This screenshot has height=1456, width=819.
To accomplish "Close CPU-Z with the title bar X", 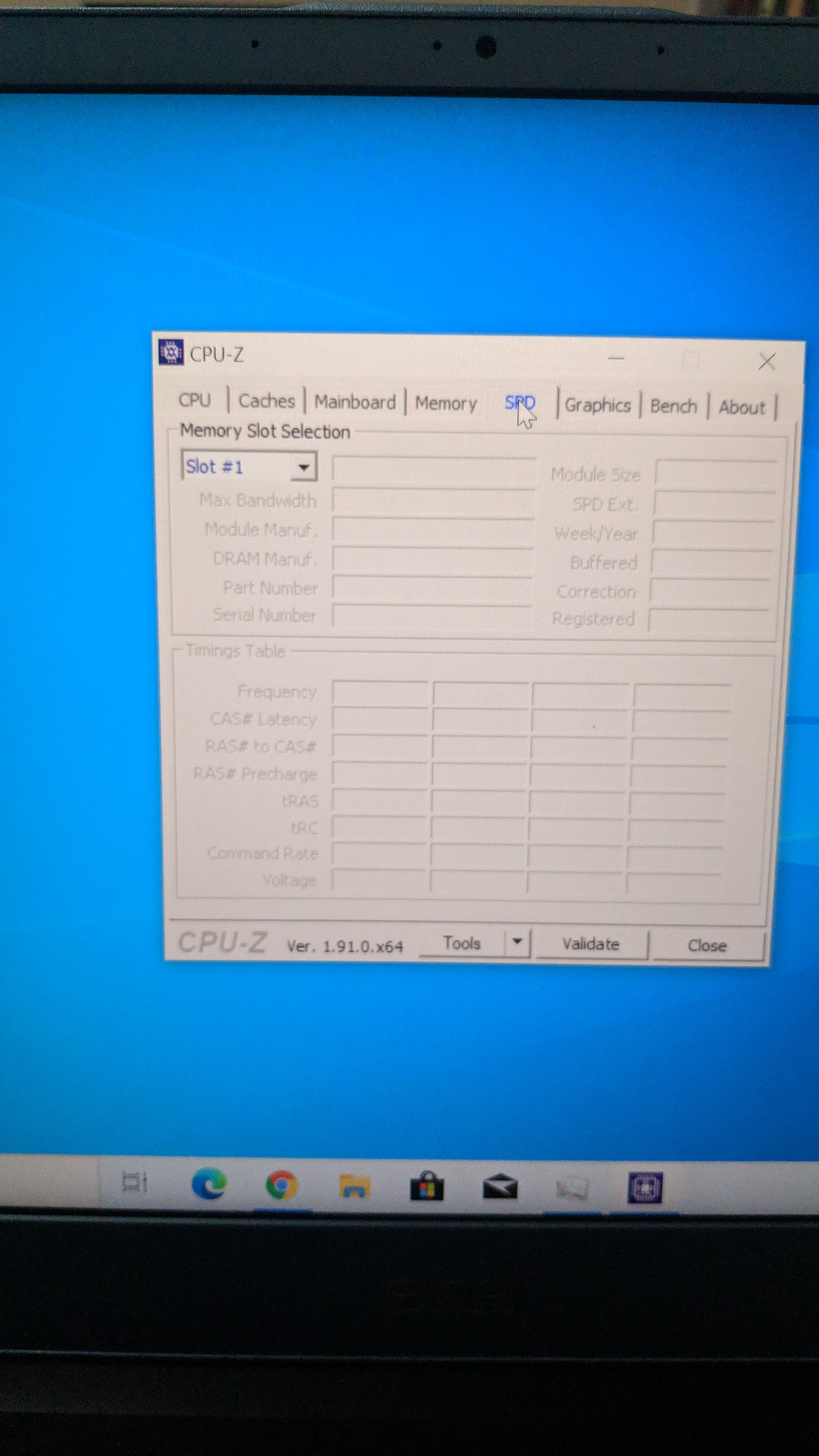I will pos(766,362).
